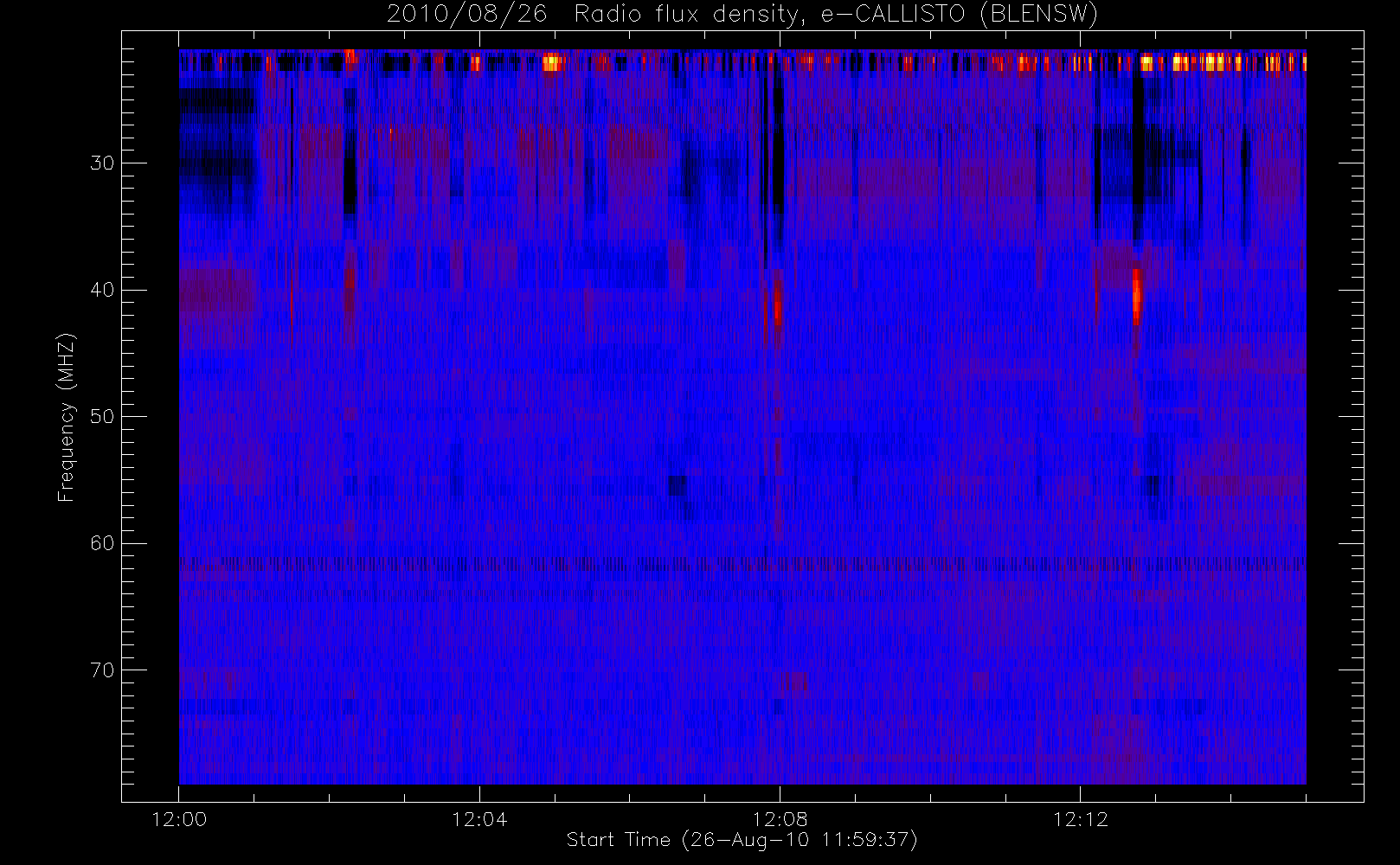Click the 12:12 time tick label

1080,819
